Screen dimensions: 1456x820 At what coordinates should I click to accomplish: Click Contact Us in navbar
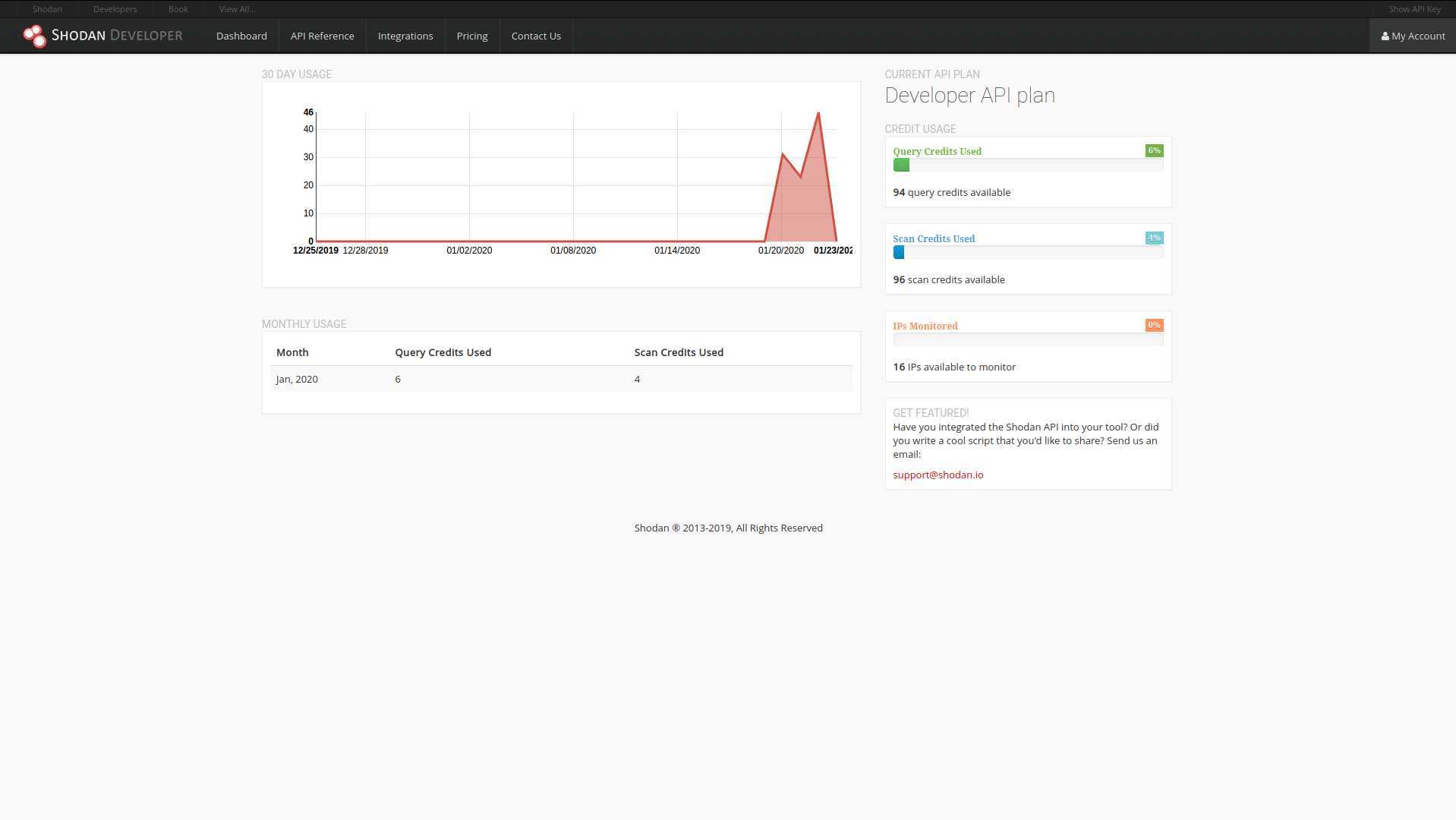coord(536,36)
